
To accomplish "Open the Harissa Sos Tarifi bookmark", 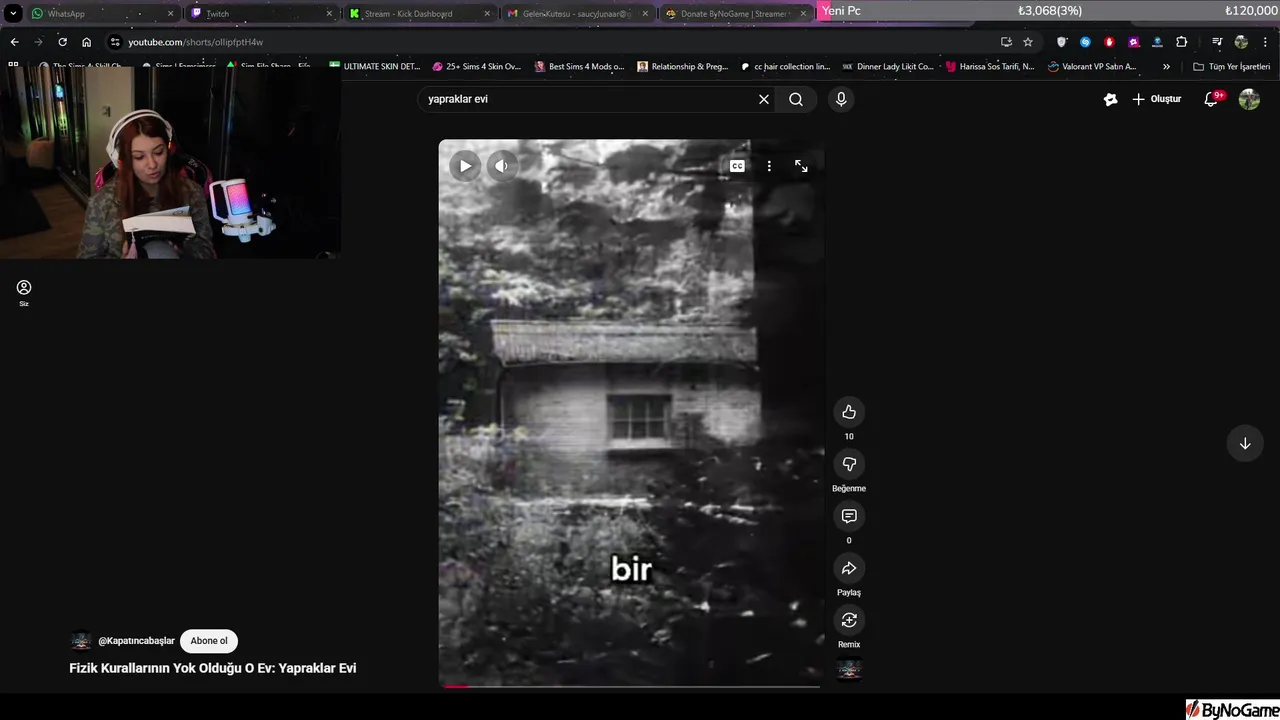I will 991,67.
